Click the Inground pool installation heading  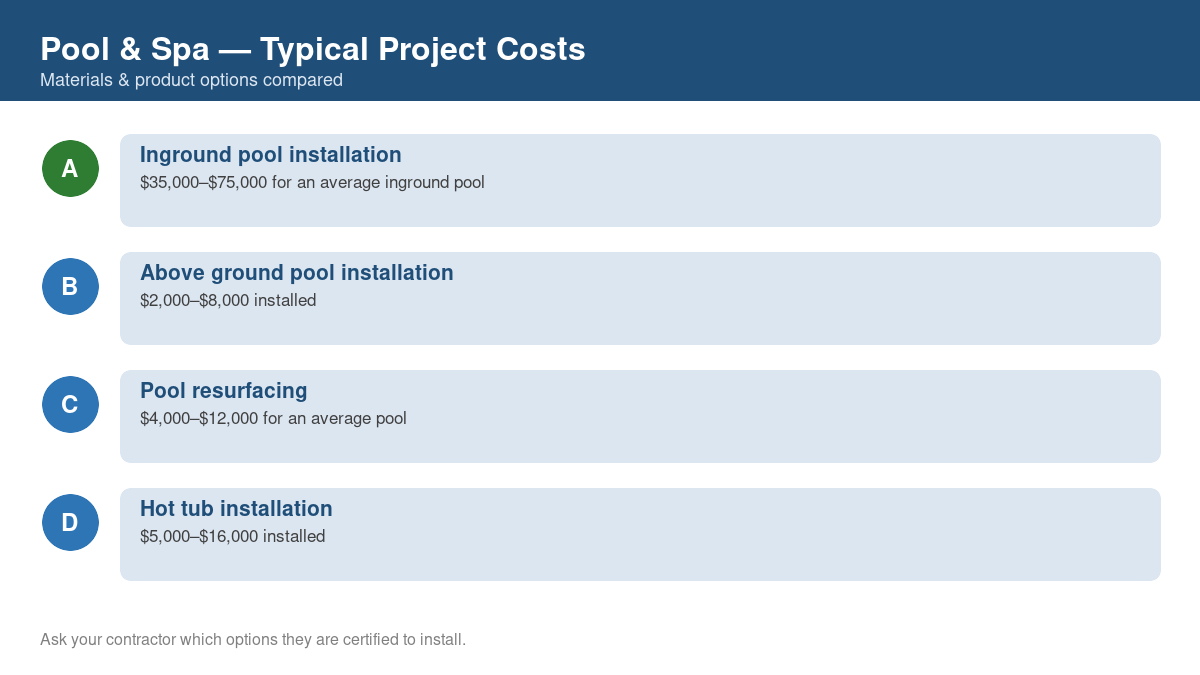[x=270, y=155]
